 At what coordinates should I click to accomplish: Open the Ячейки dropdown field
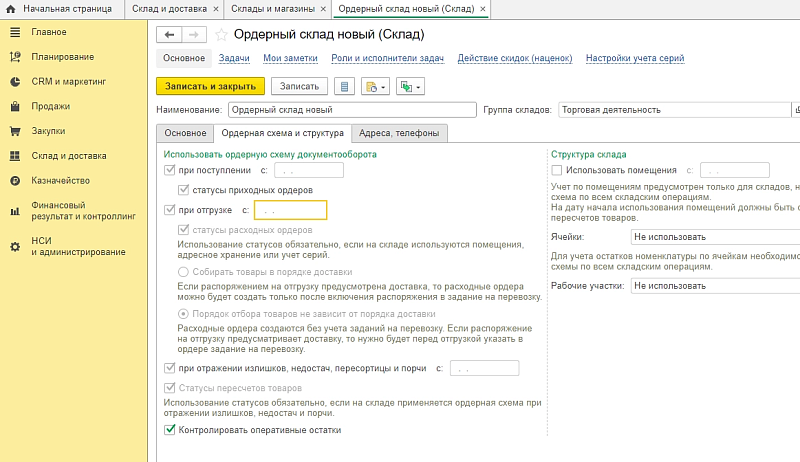(x=714, y=237)
